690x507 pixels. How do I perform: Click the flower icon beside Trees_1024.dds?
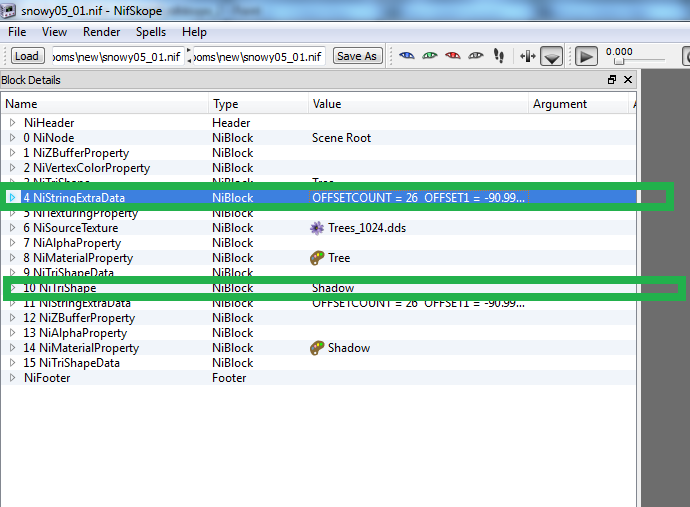pyautogui.click(x=317, y=228)
